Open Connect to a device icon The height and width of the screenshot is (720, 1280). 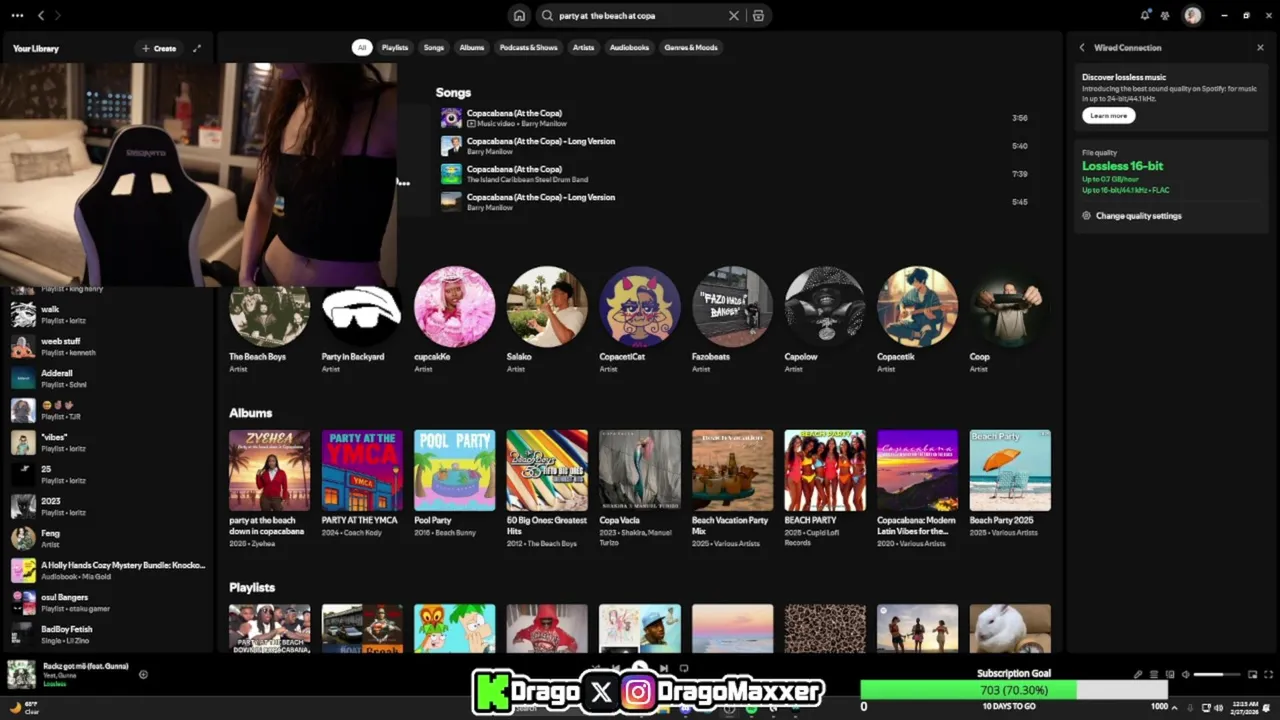1170,674
